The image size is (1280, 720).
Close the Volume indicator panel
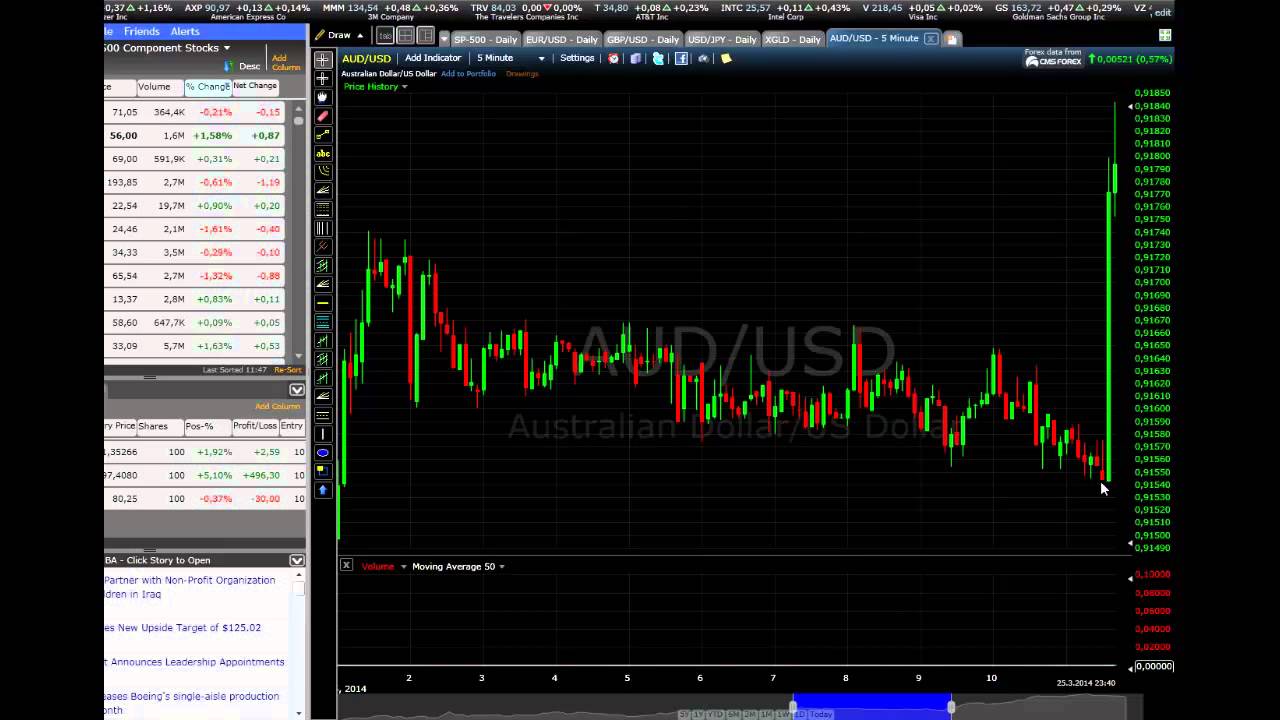point(346,565)
